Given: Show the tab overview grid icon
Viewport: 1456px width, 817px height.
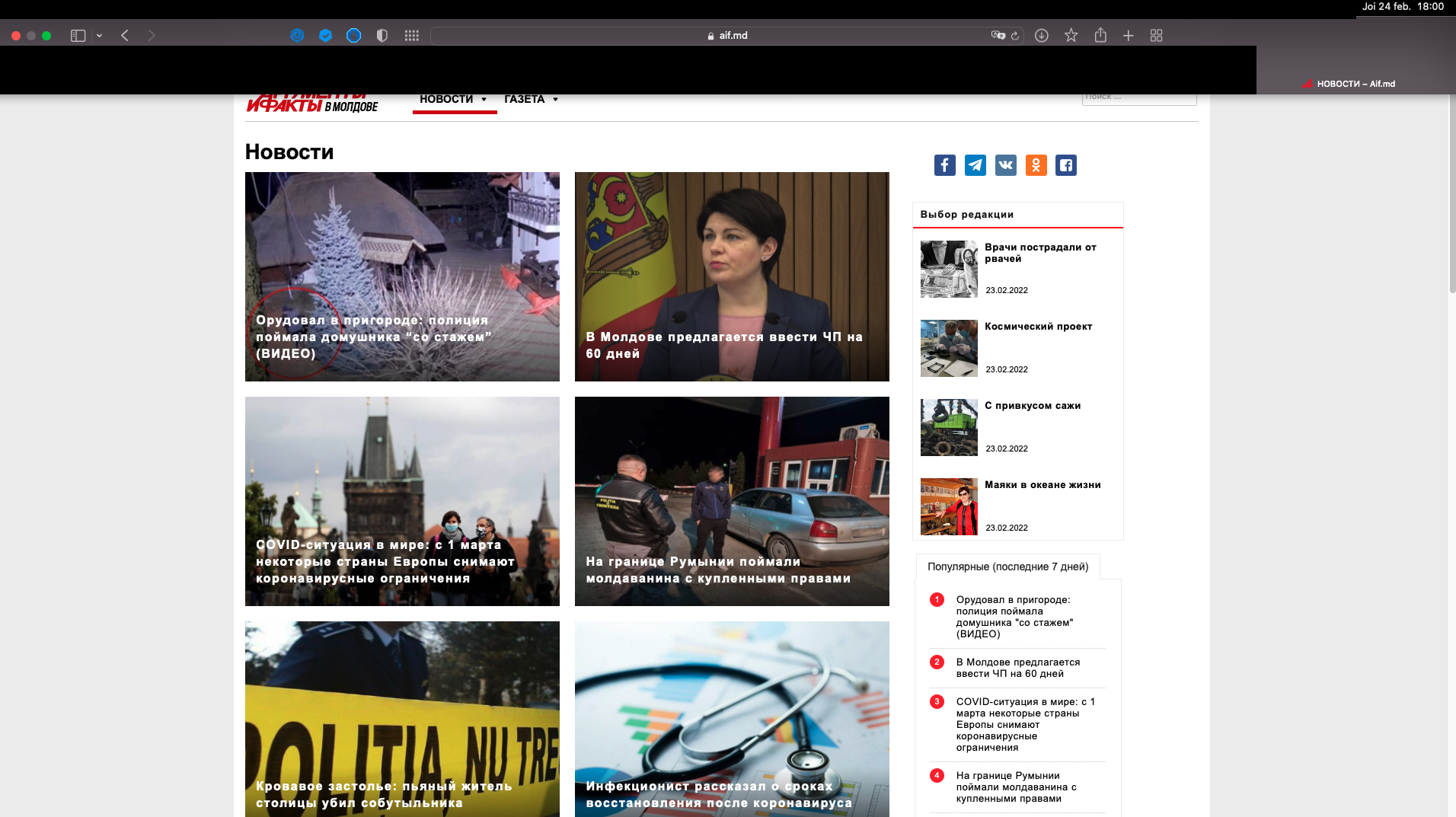Looking at the screenshot, I should tap(1156, 36).
